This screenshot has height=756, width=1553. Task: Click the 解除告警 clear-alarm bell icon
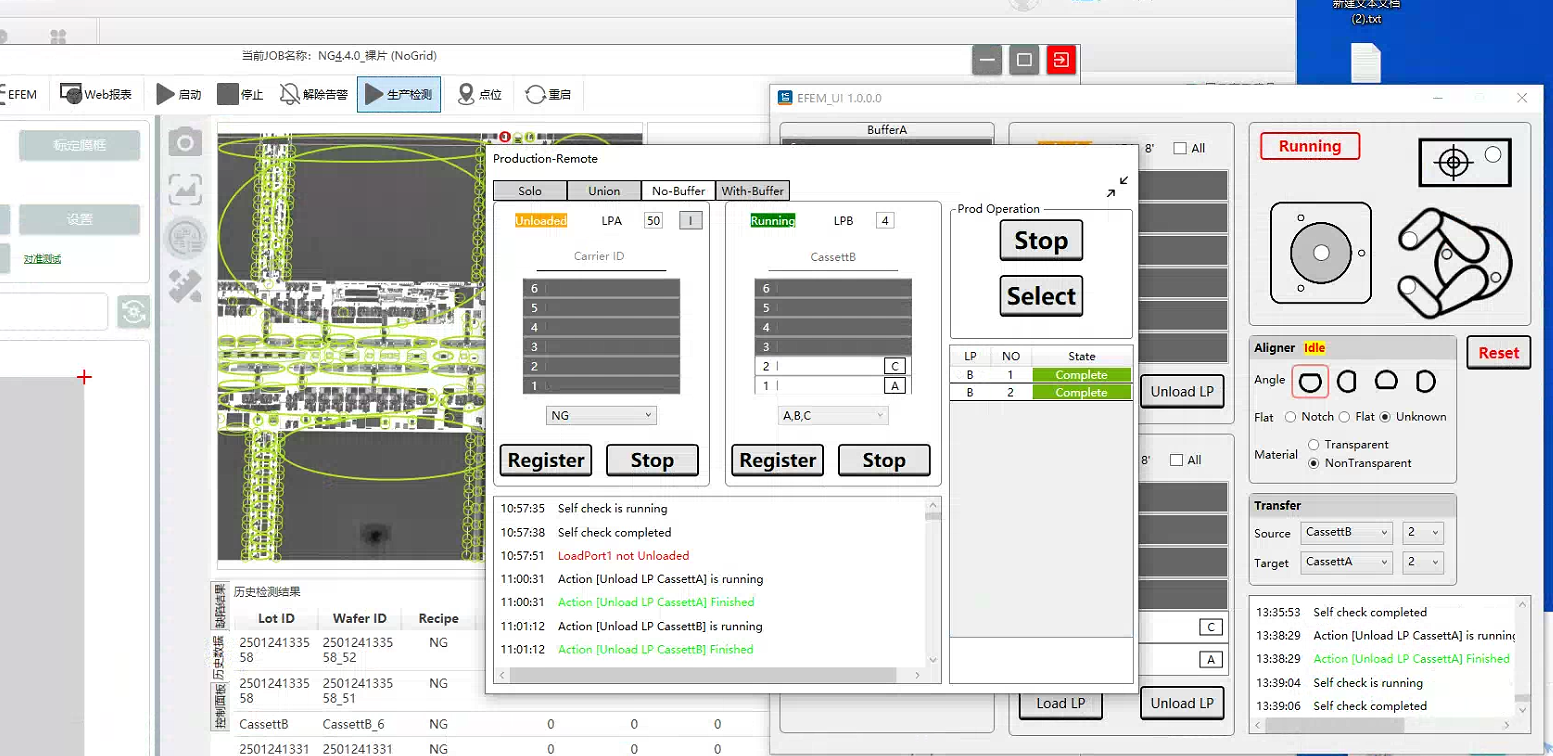coord(290,94)
